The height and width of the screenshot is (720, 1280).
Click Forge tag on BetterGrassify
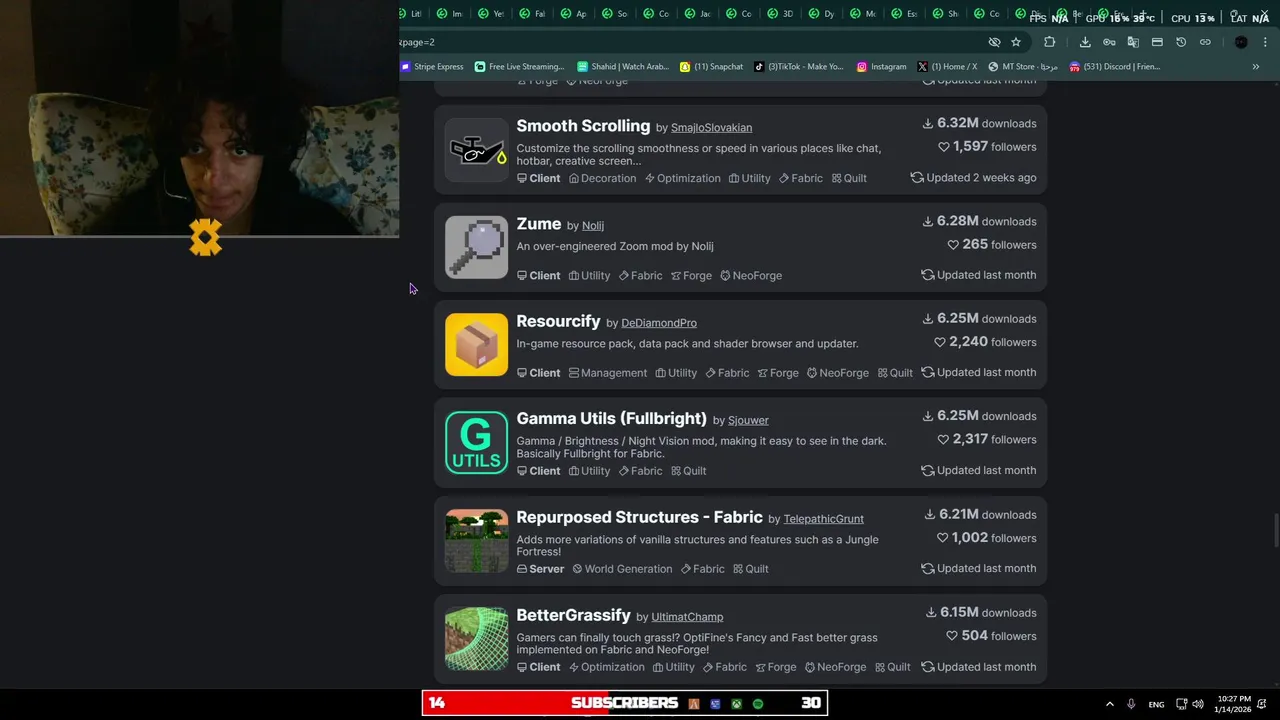775,667
